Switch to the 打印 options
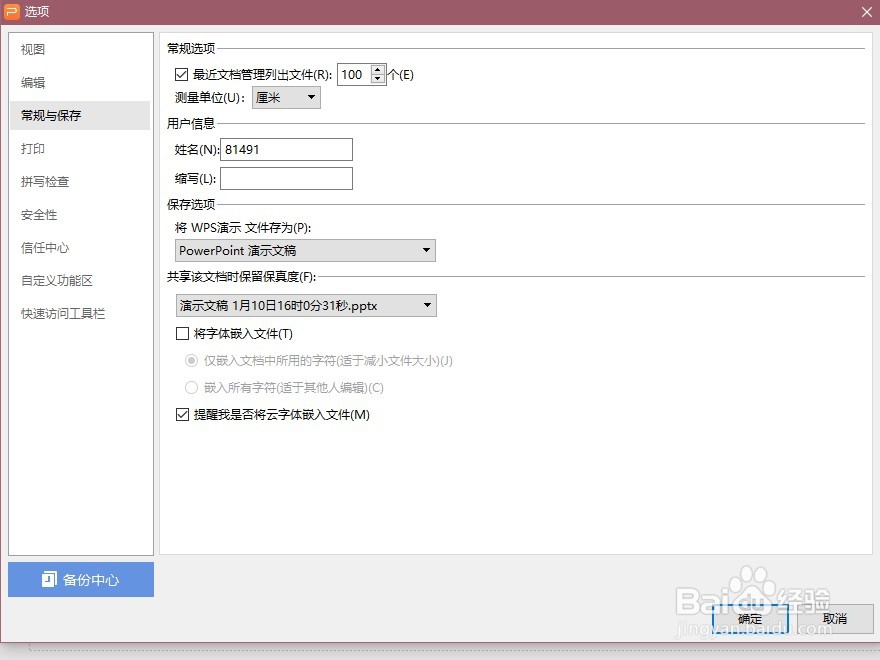This screenshot has width=880, height=660. point(80,149)
